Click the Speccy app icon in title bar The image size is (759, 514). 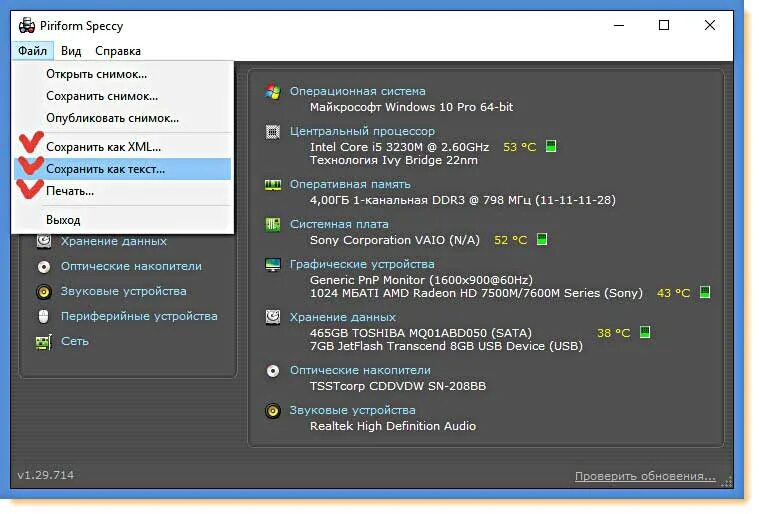pyautogui.click(x=27, y=25)
